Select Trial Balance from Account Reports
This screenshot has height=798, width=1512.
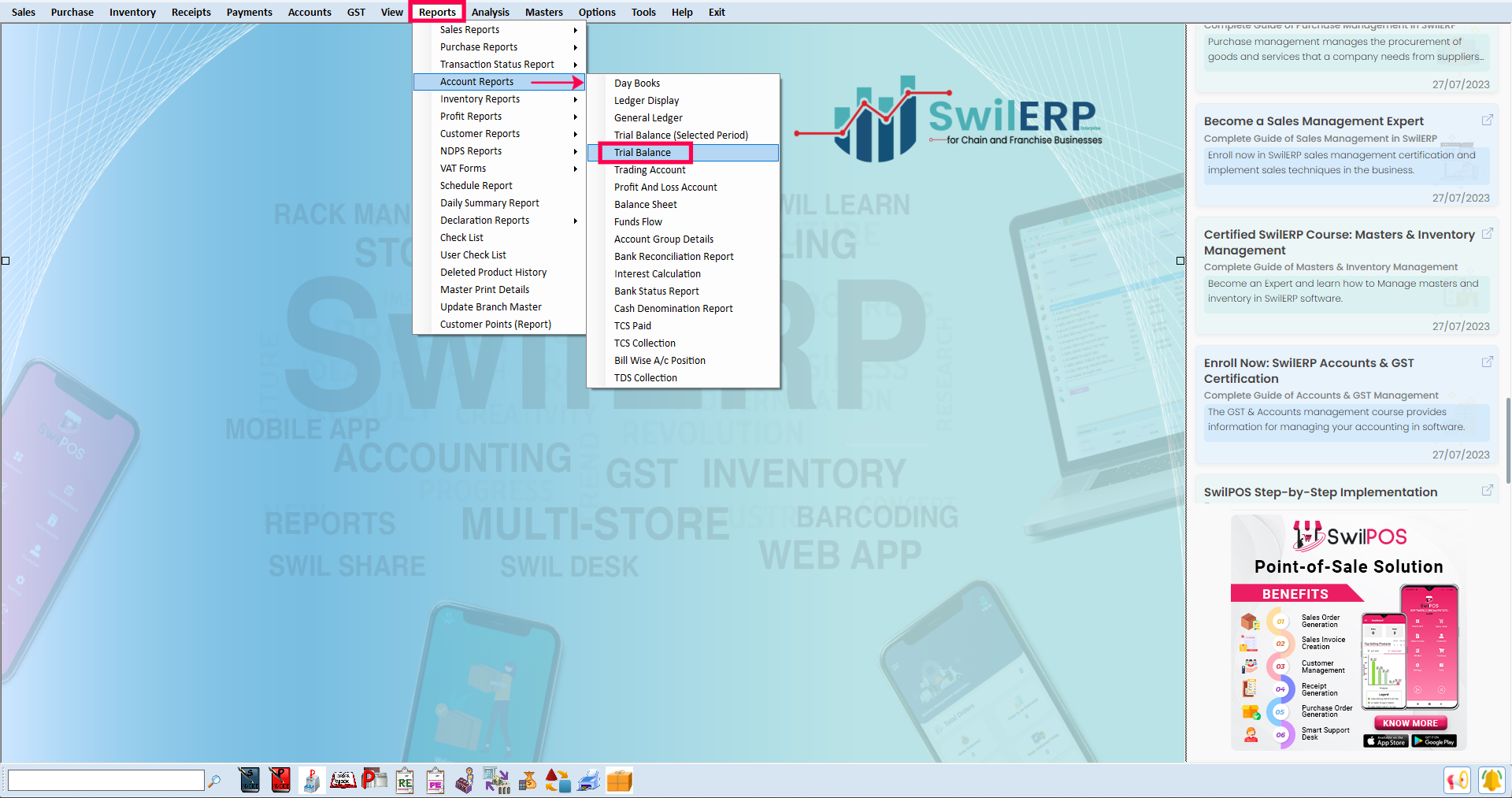pos(643,153)
